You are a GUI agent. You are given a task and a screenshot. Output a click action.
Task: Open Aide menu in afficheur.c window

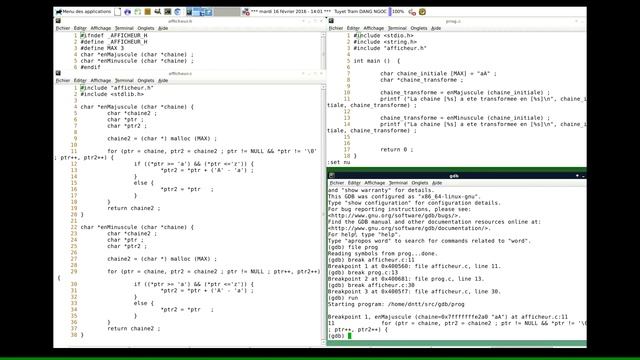tap(163, 80)
